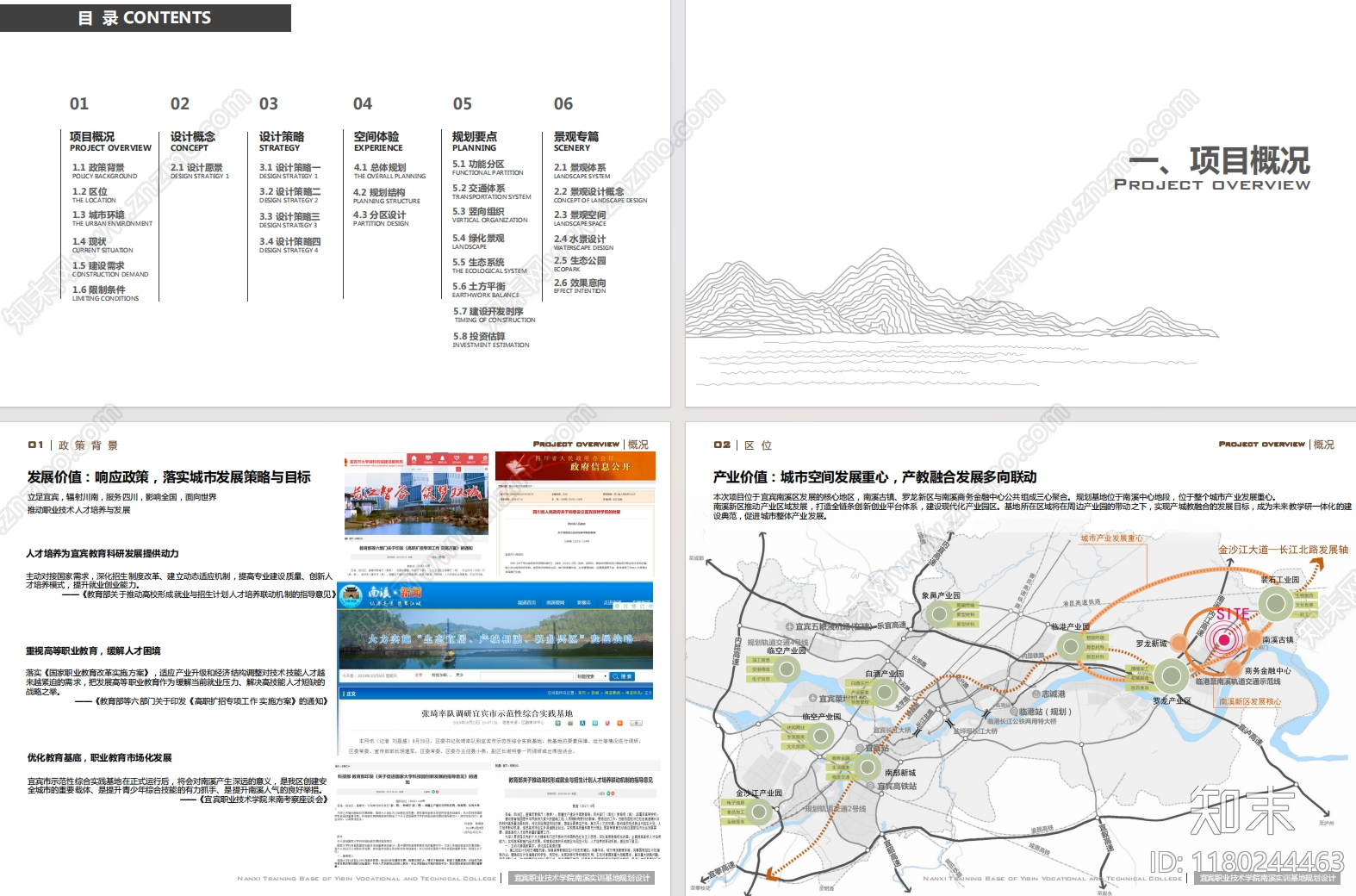Viewport: 1356px width, 896px height.
Task: Click the "空间体验 EXPERIENCE" contents heading
Action: 378,141
